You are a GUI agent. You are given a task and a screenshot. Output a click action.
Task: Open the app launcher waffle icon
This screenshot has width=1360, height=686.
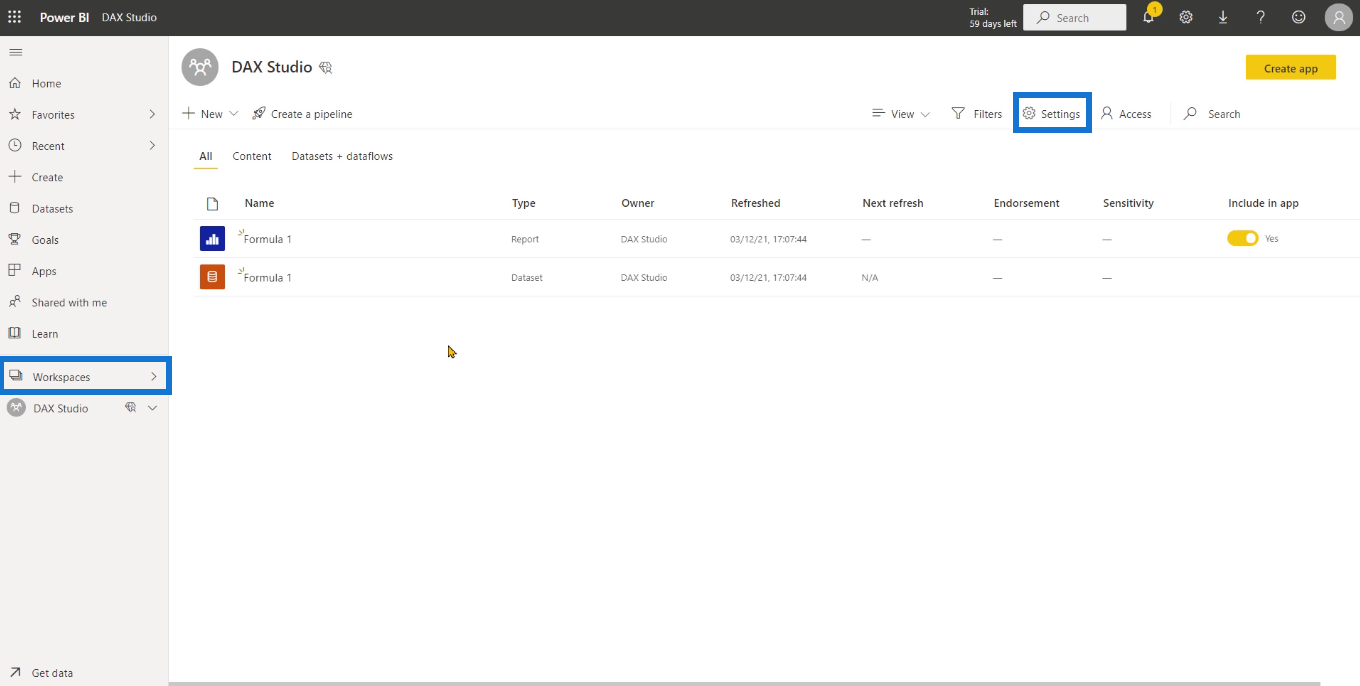click(x=15, y=17)
